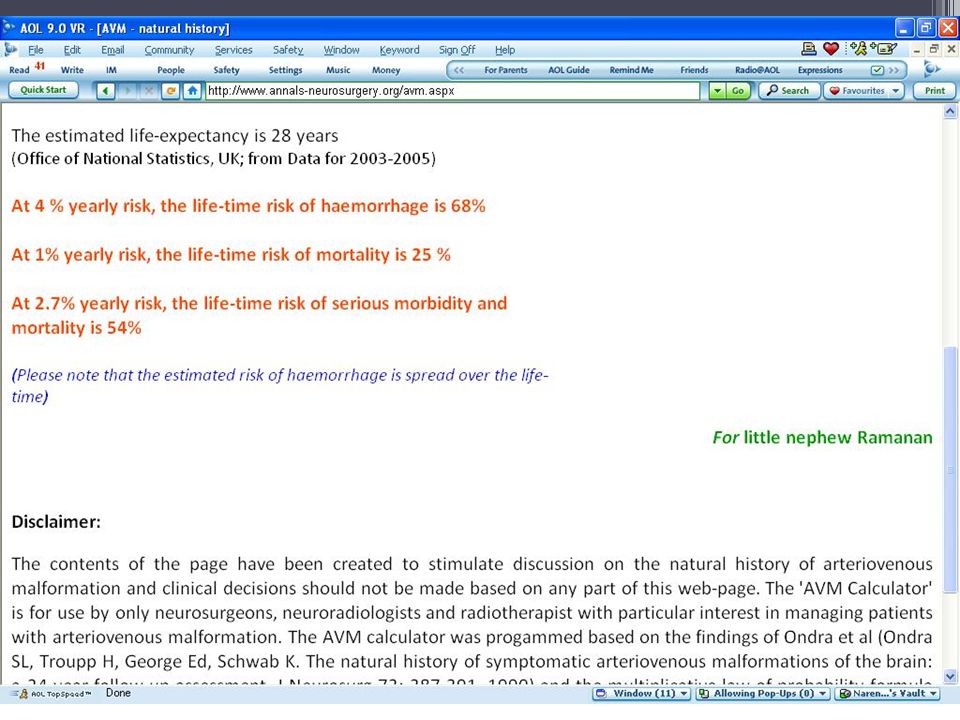This screenshot has height=720, width=960.
Task: Open the Email menu
Action: [x=113, y=50]
